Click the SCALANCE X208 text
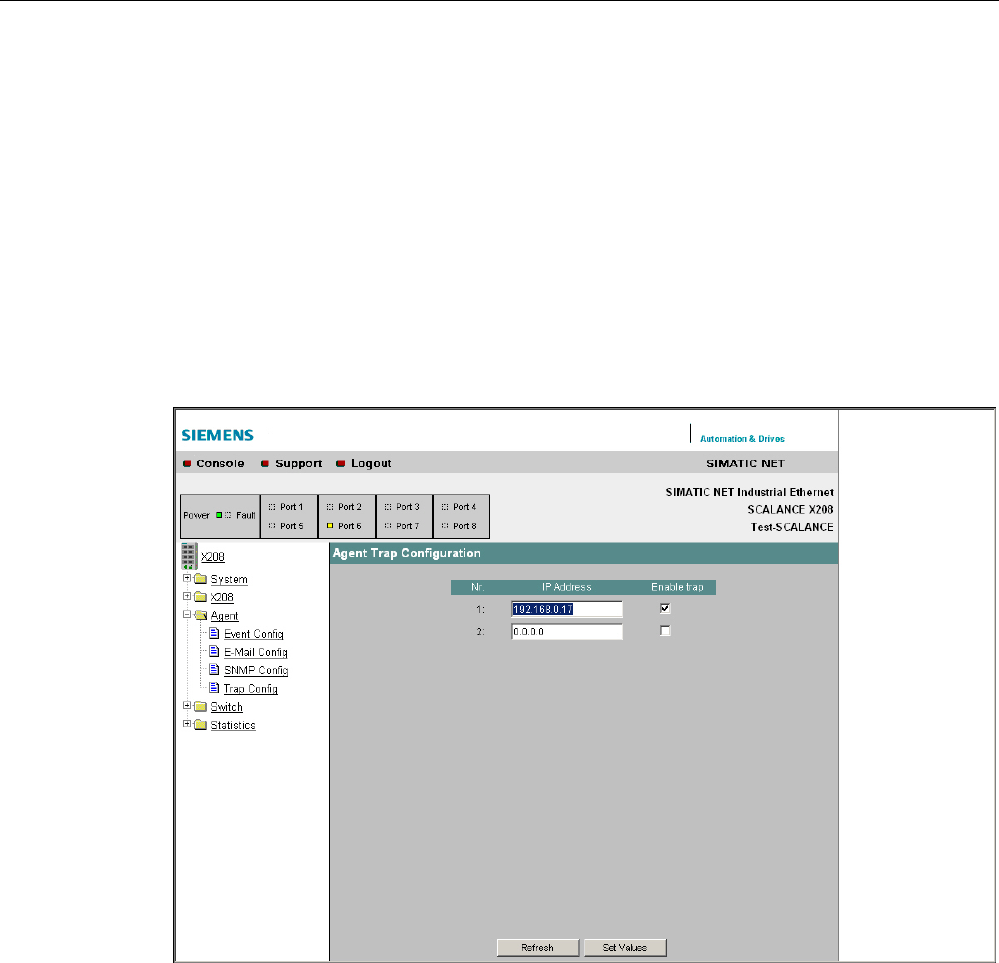The image size is (999, 963). [x=790, y=509]
